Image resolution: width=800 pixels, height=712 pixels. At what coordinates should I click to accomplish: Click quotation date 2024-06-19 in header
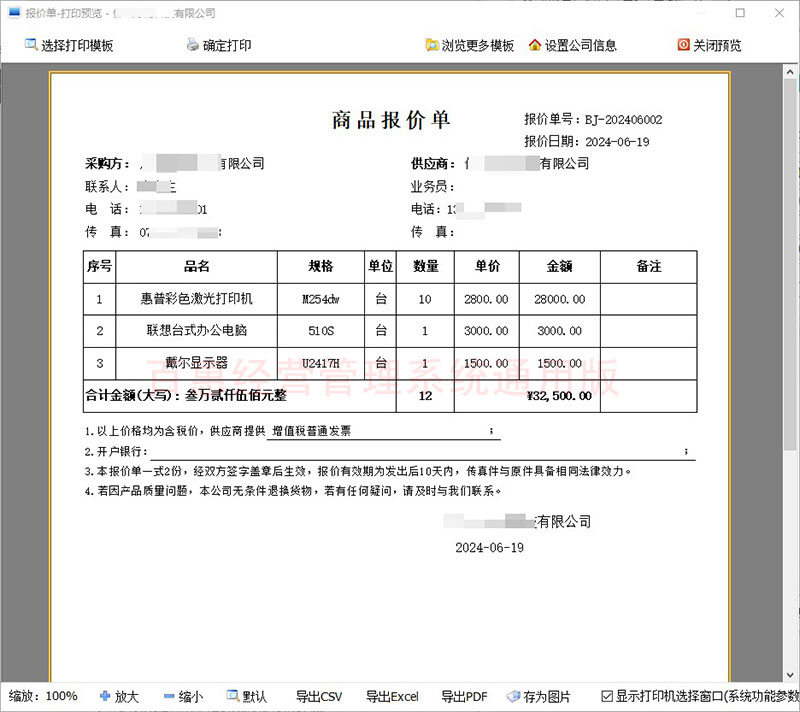click(x=617, y=142)
